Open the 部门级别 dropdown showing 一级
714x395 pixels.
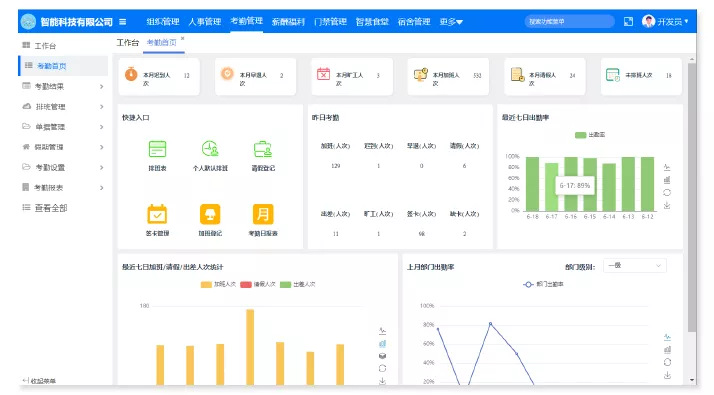[634, 266]
